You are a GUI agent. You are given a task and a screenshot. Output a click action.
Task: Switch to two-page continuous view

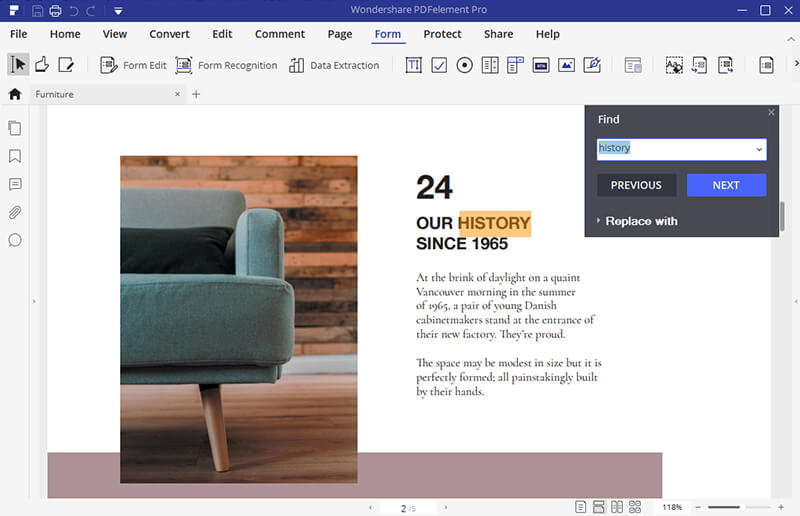[635, 507]
